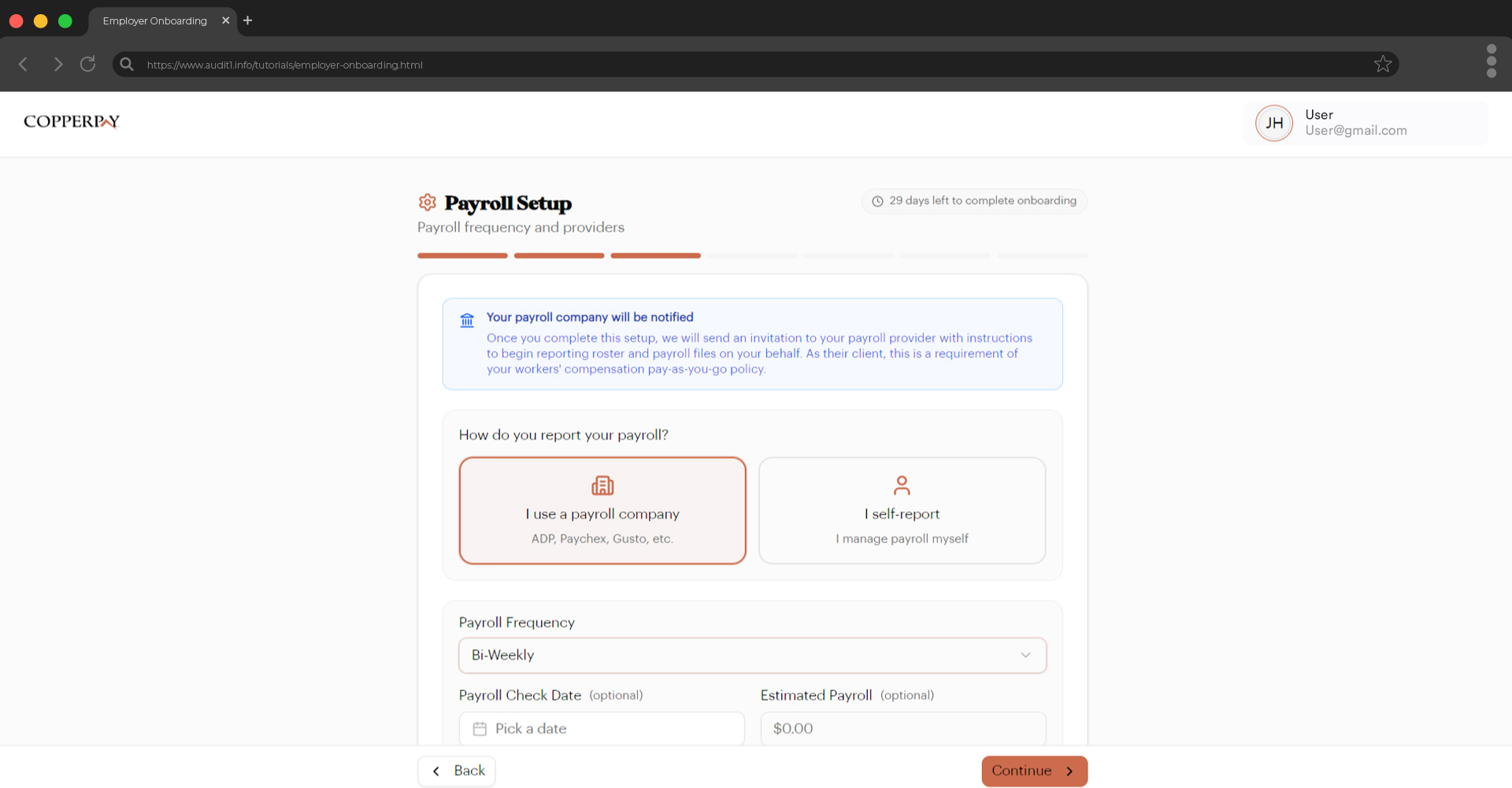The image size is (1512, 788).
Task: Select the 'I use a payroll company' option
Action: click(602, 511)
